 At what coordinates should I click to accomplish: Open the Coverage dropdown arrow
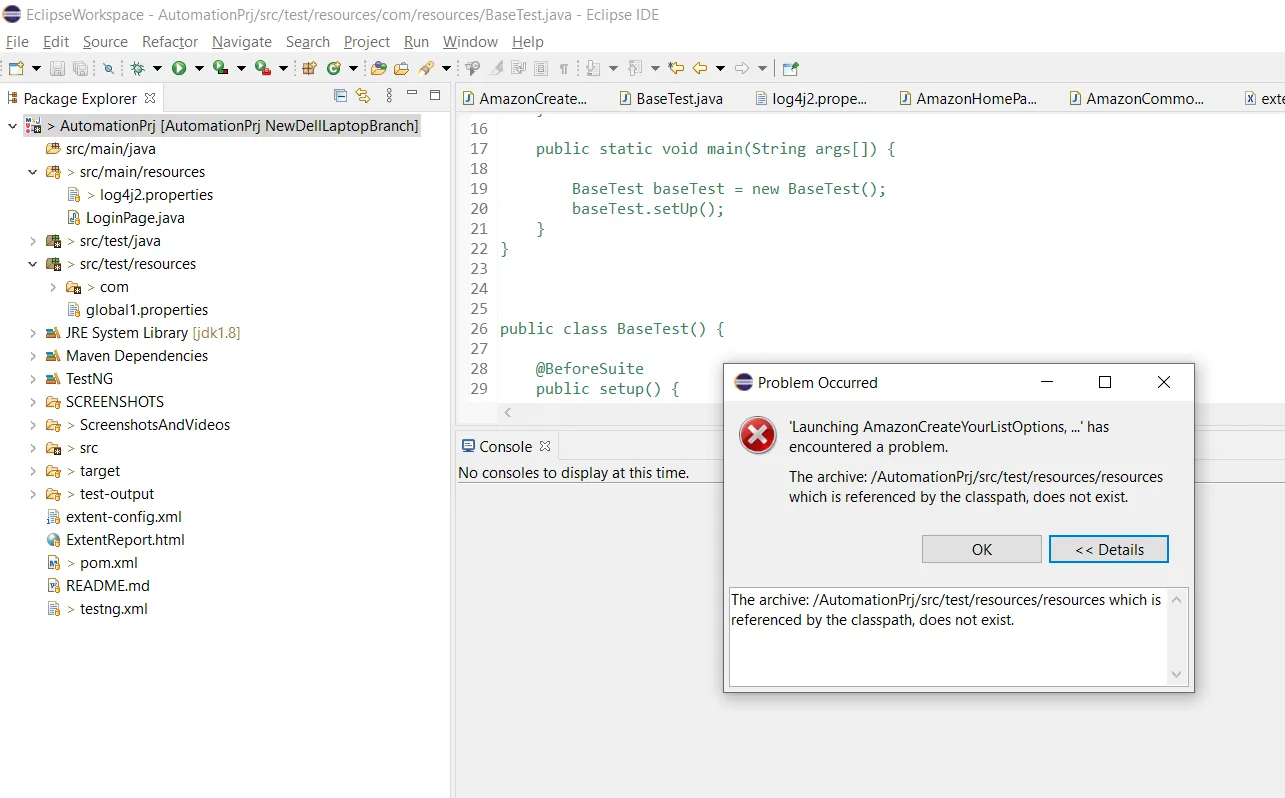point(241,68)
